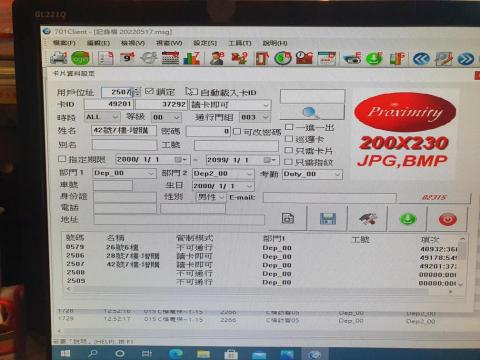Open the 部門1 Dep_00 dropdown
The height and width of the screenshot is (360, 480).
click(x=124, y=173)
